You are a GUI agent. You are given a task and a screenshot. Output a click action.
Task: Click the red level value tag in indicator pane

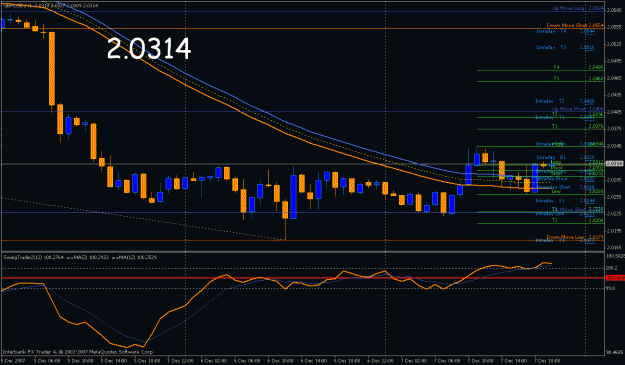(x=615, y=278)
